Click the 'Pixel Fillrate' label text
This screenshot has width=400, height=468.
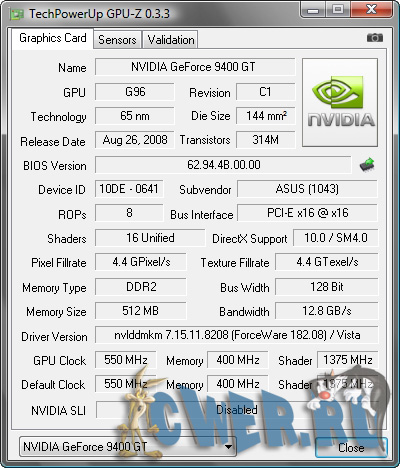pyautogui.click(x=59, y=263)
